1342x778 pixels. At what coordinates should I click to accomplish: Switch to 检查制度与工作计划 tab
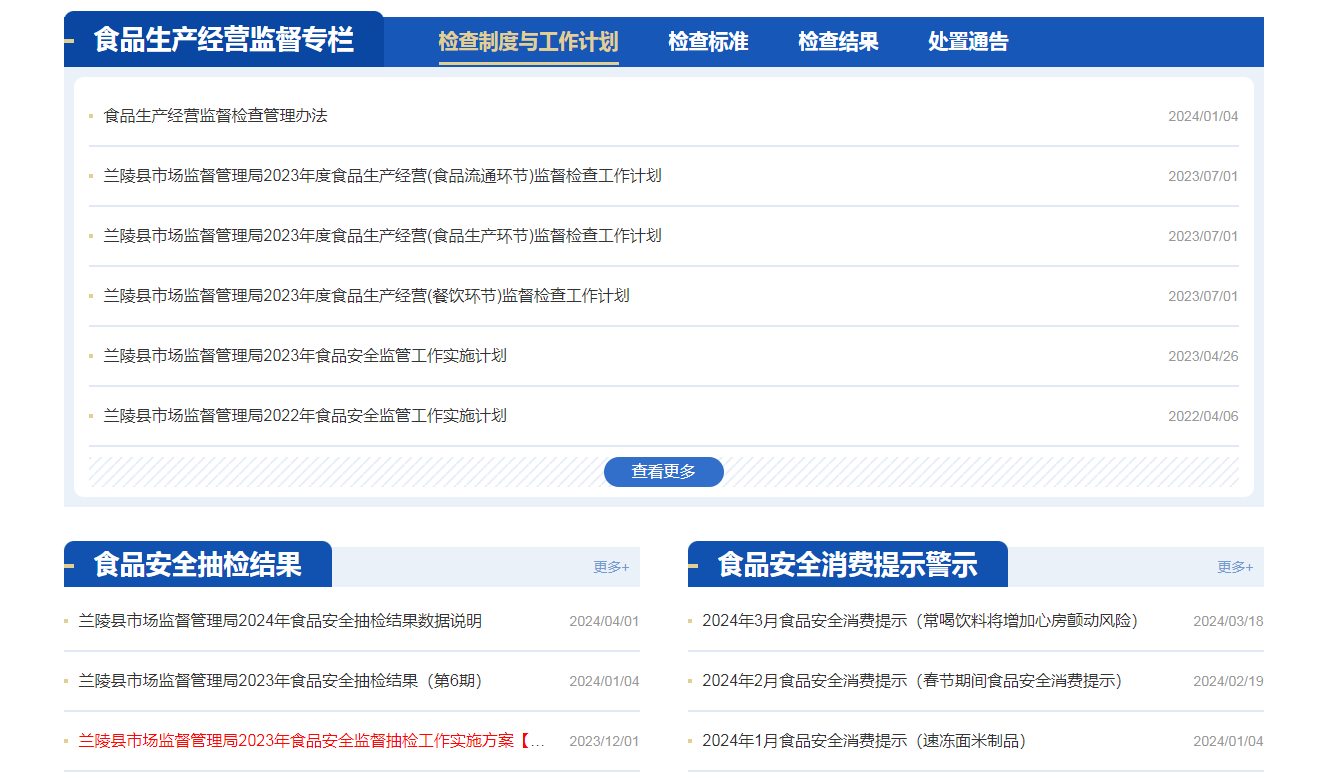(528, 42)
